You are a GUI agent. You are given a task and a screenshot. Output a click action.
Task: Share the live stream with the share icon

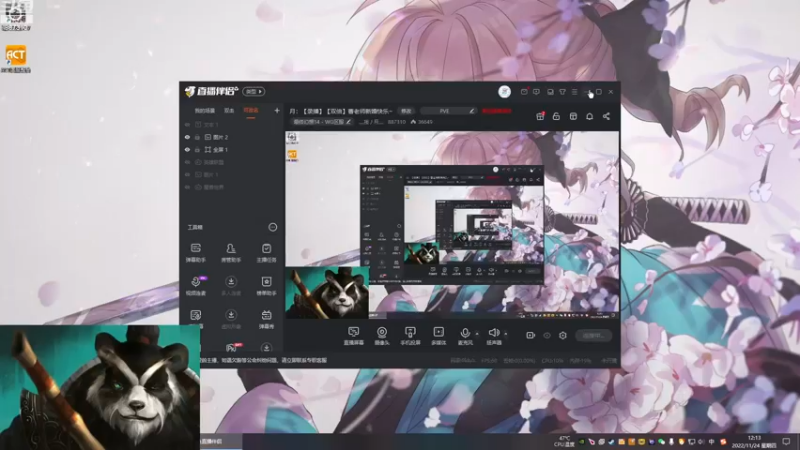(x=606, y=116)
